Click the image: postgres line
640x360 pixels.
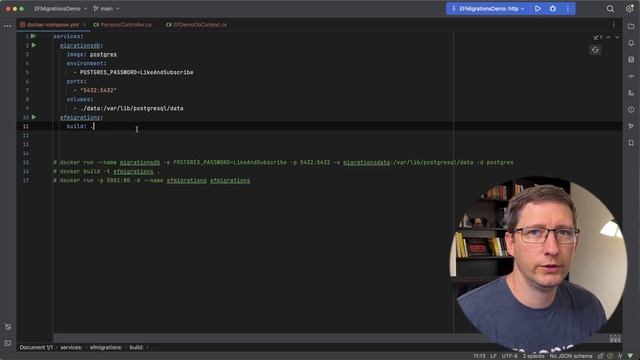[x=91, y=54]
